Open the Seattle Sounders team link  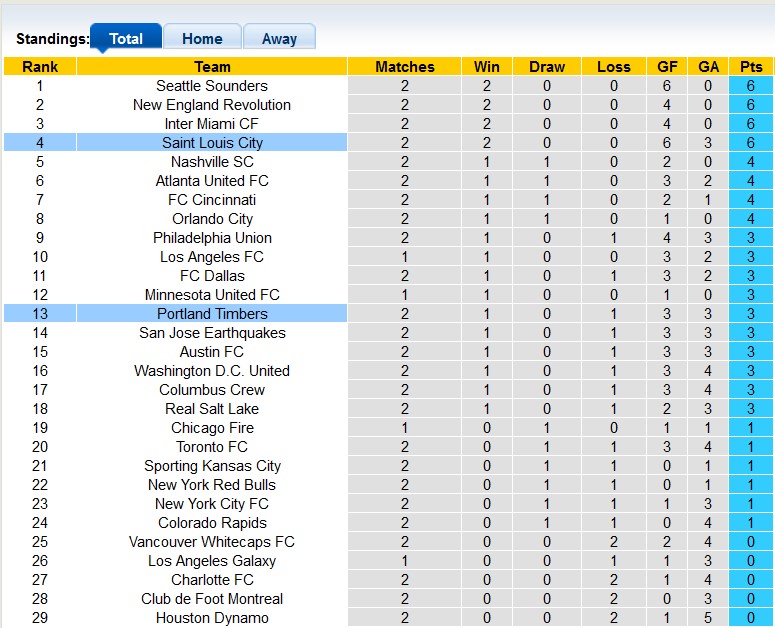(x=212, y=86)
